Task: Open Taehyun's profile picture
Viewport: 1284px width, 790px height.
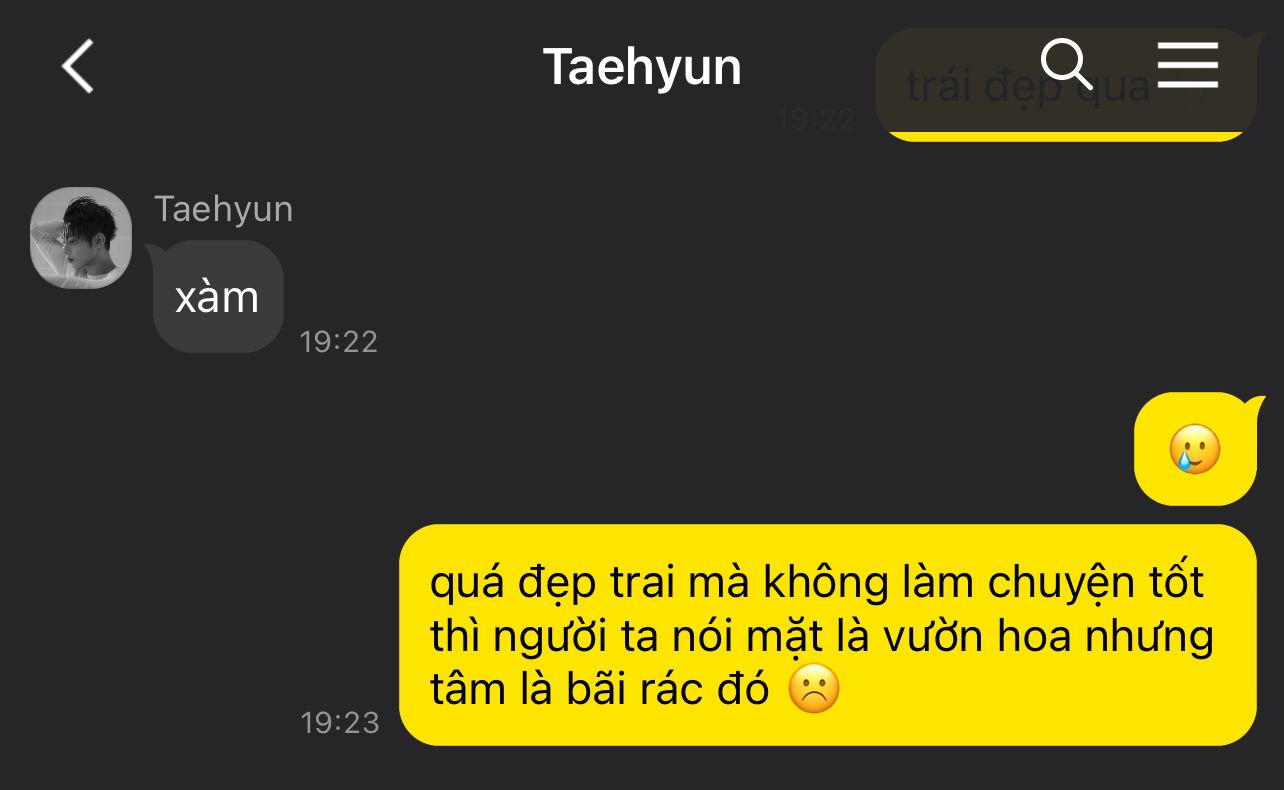Action: point(81,238)
